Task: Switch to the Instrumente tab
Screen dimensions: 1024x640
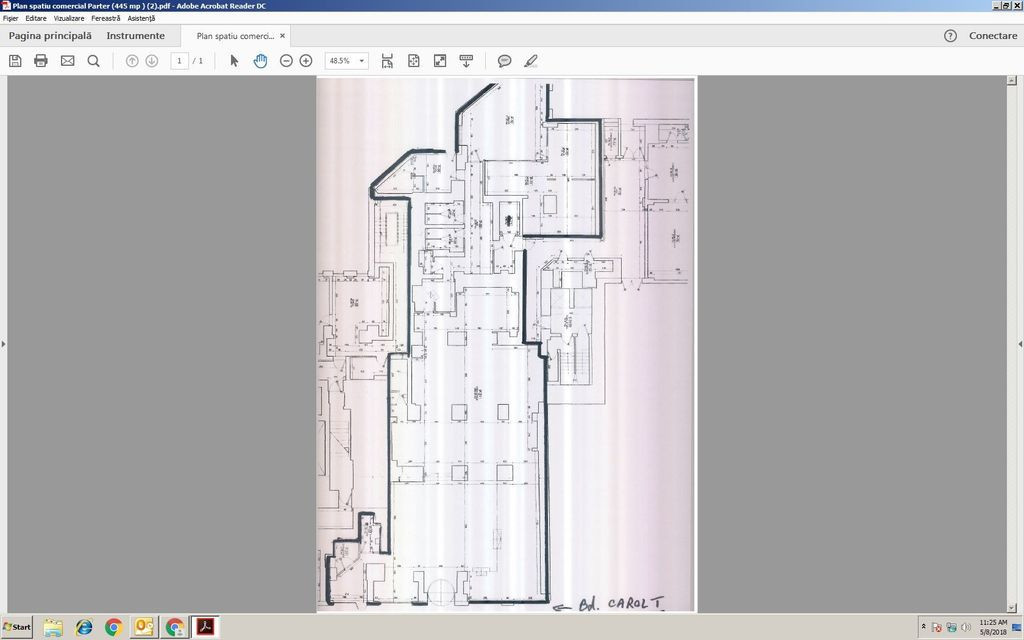Action: tap(135, 36)
